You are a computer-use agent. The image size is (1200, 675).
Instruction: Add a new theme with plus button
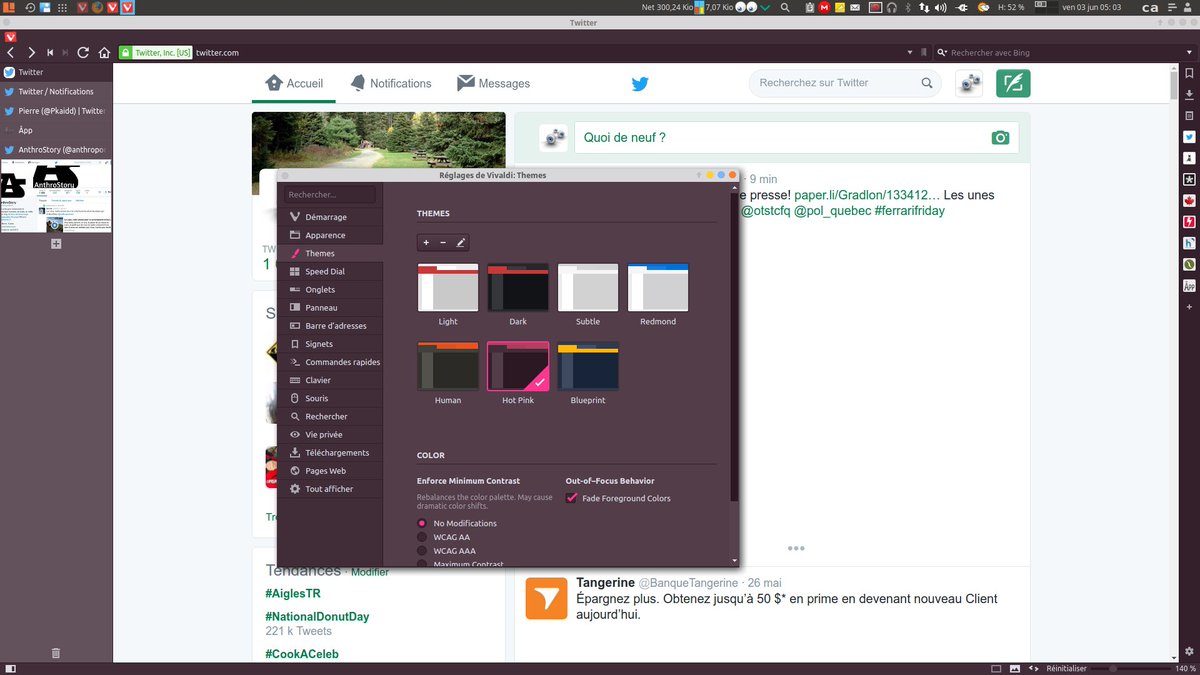click(x=426, y=242)
